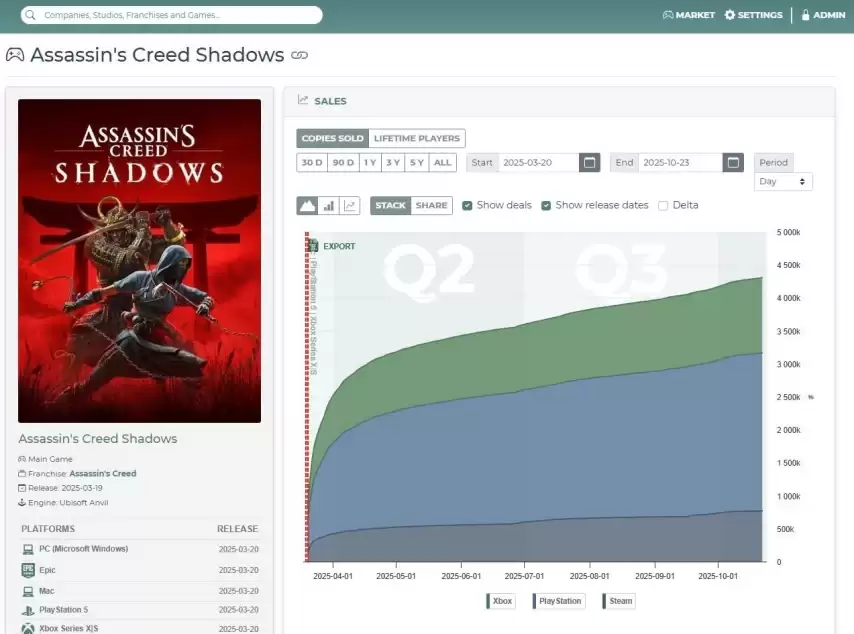
Task: Click the PlayStation 5 platform name
Action: point(63,609)
